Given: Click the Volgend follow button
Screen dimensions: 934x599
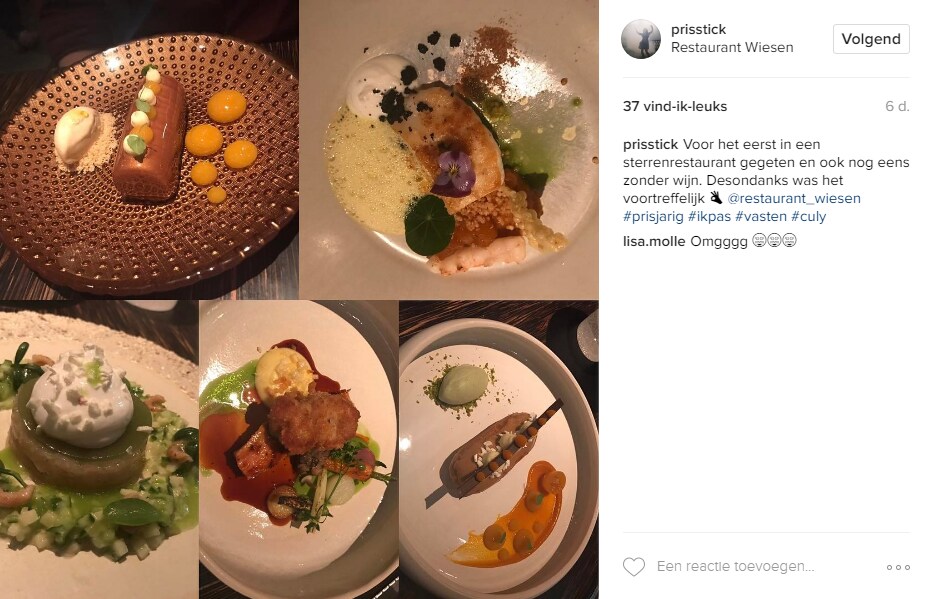Looking at the screenshot, I should pyautogui.click(x=871, y=39).
